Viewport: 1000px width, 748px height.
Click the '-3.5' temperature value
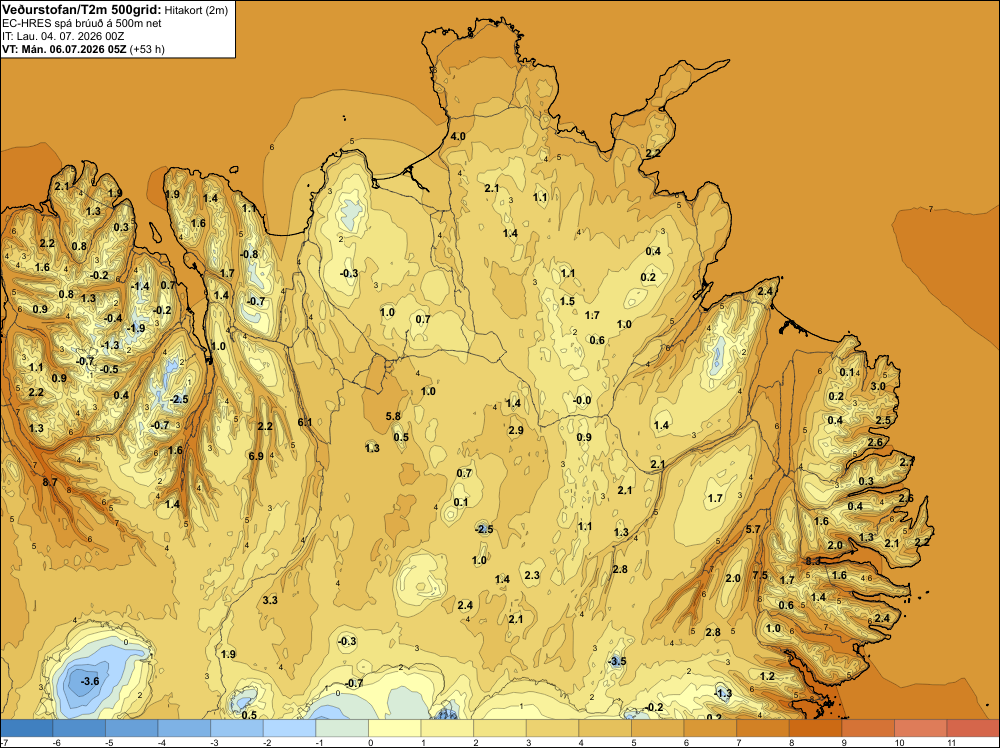617,661
